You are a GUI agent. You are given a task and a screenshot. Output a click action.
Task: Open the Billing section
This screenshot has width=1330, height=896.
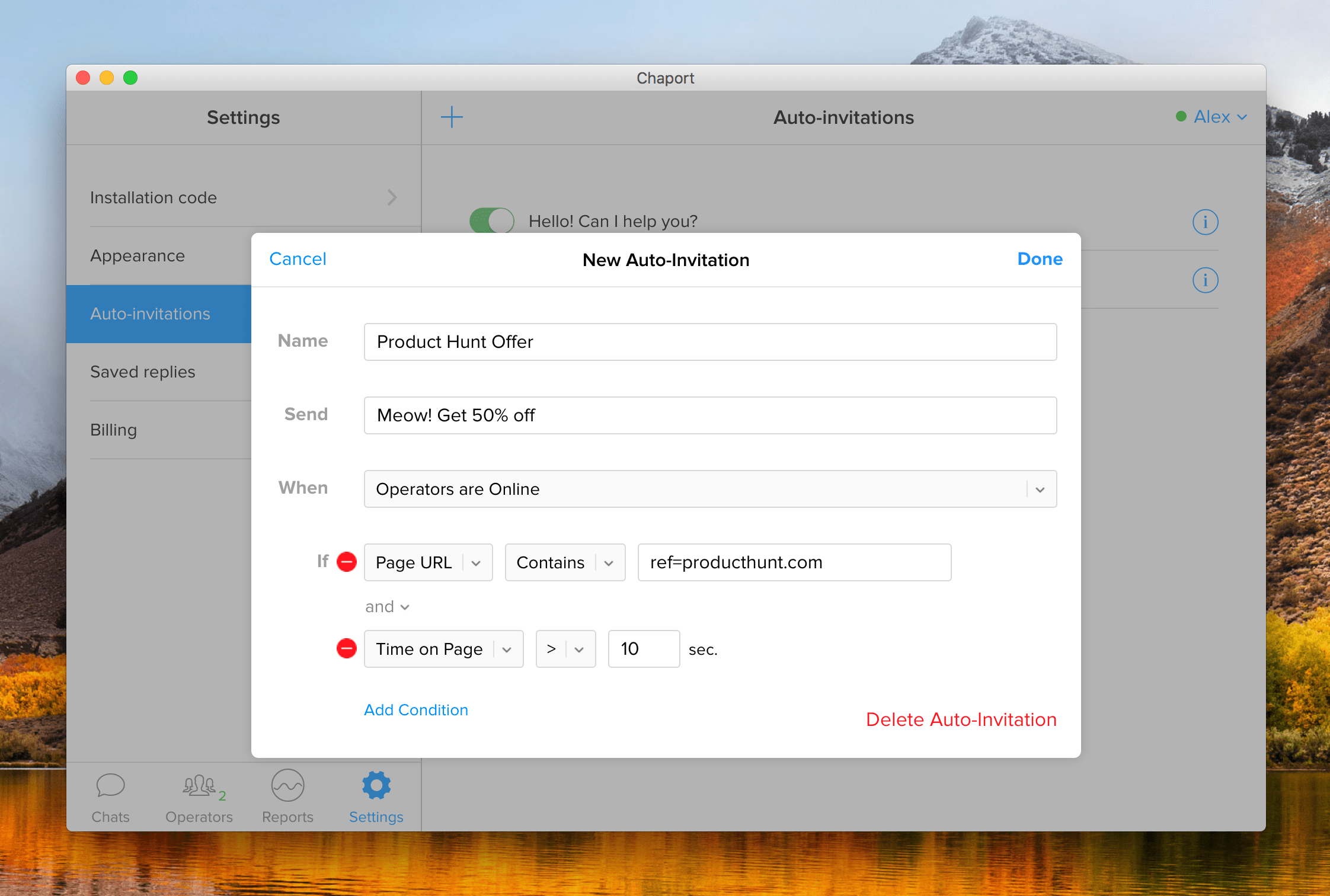coord(113,430)
